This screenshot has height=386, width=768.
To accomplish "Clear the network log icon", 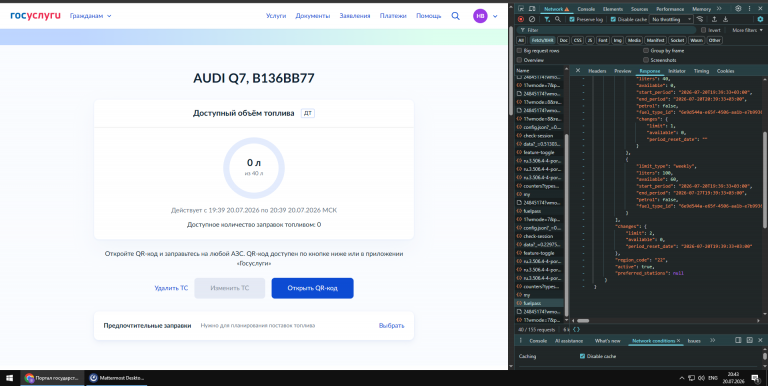I will [x=532, y=19].
